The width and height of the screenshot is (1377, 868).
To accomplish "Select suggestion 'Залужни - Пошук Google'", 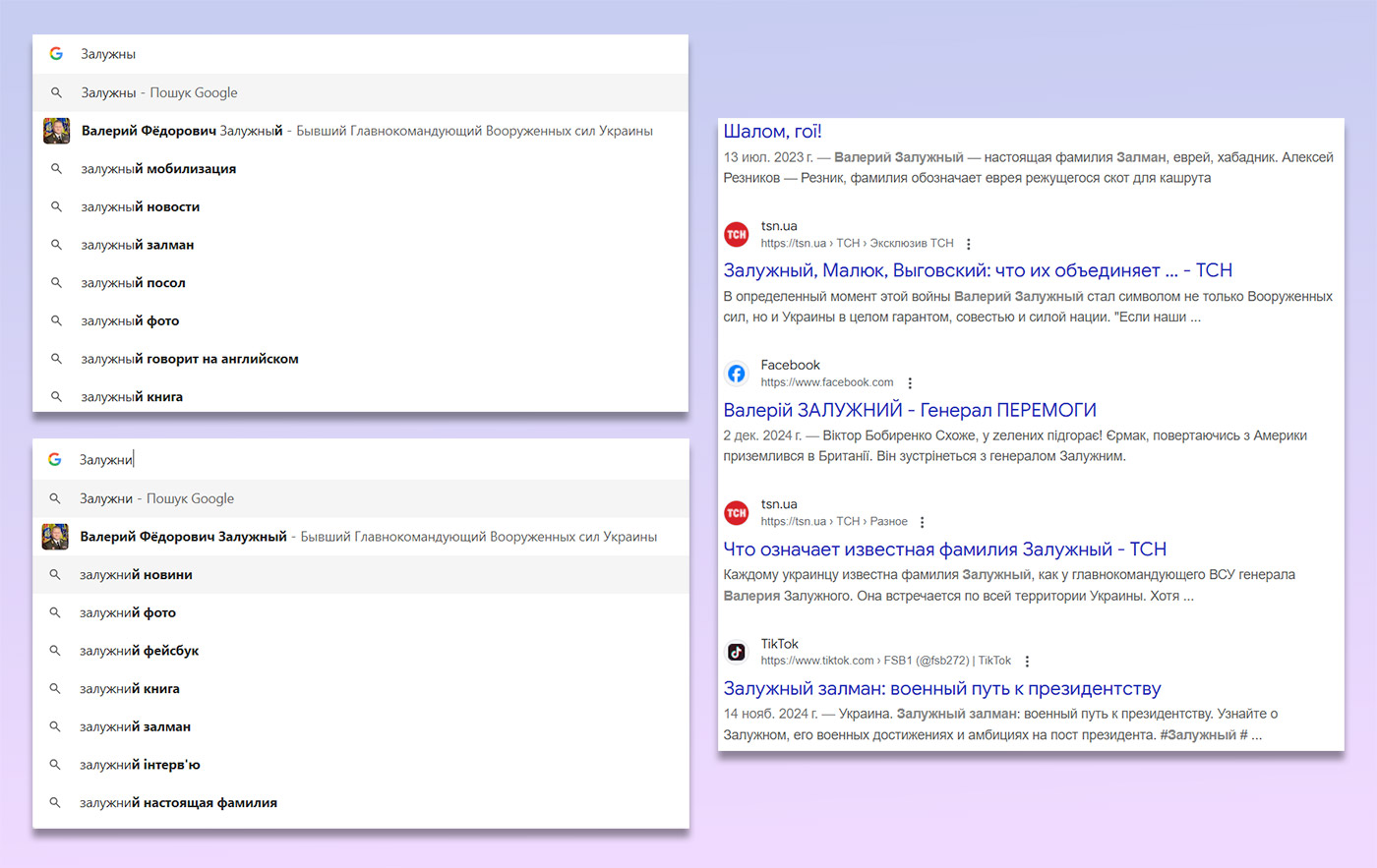I will pyautogui.click(x=360, y=498).
